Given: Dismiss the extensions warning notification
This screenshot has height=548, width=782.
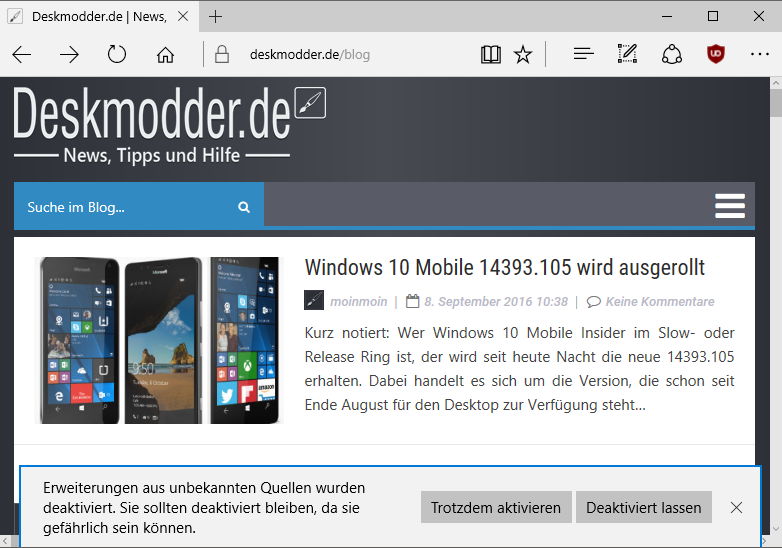Looking at the screenshot, I should click(736, 508).
